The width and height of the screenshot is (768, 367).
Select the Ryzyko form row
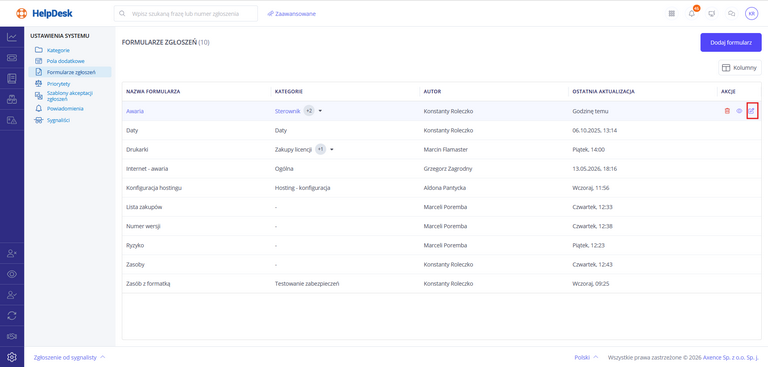tap(442, 245)
